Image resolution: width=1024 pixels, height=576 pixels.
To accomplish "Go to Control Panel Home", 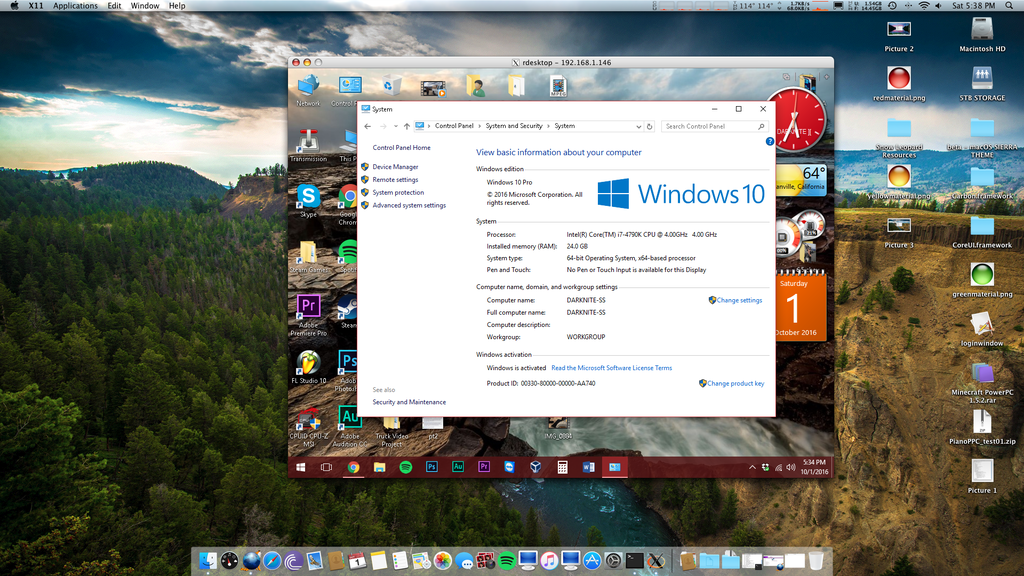I will tap(401, 148).
